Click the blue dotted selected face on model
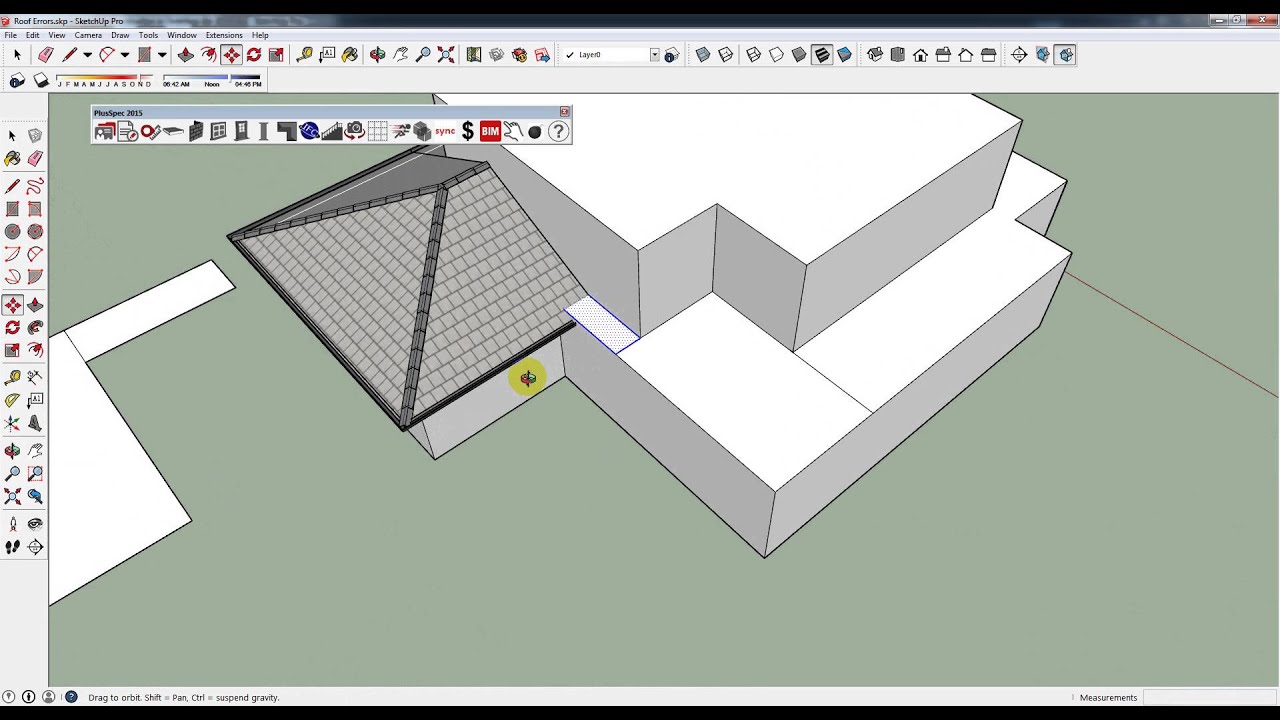 point(603,324)
